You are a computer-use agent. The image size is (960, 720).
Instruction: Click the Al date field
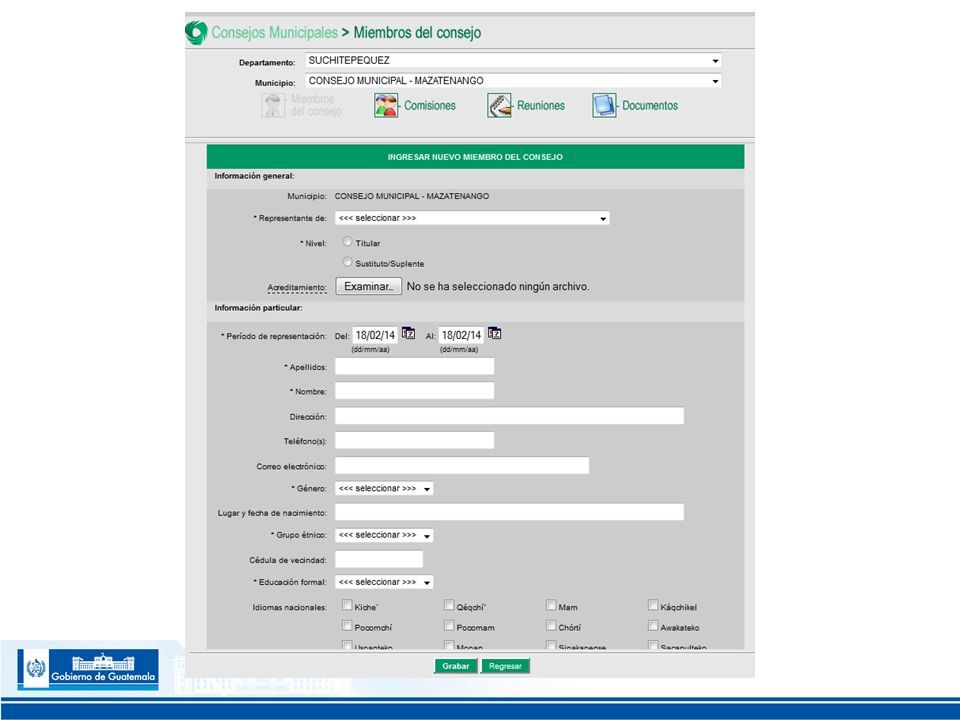point(462,336)
